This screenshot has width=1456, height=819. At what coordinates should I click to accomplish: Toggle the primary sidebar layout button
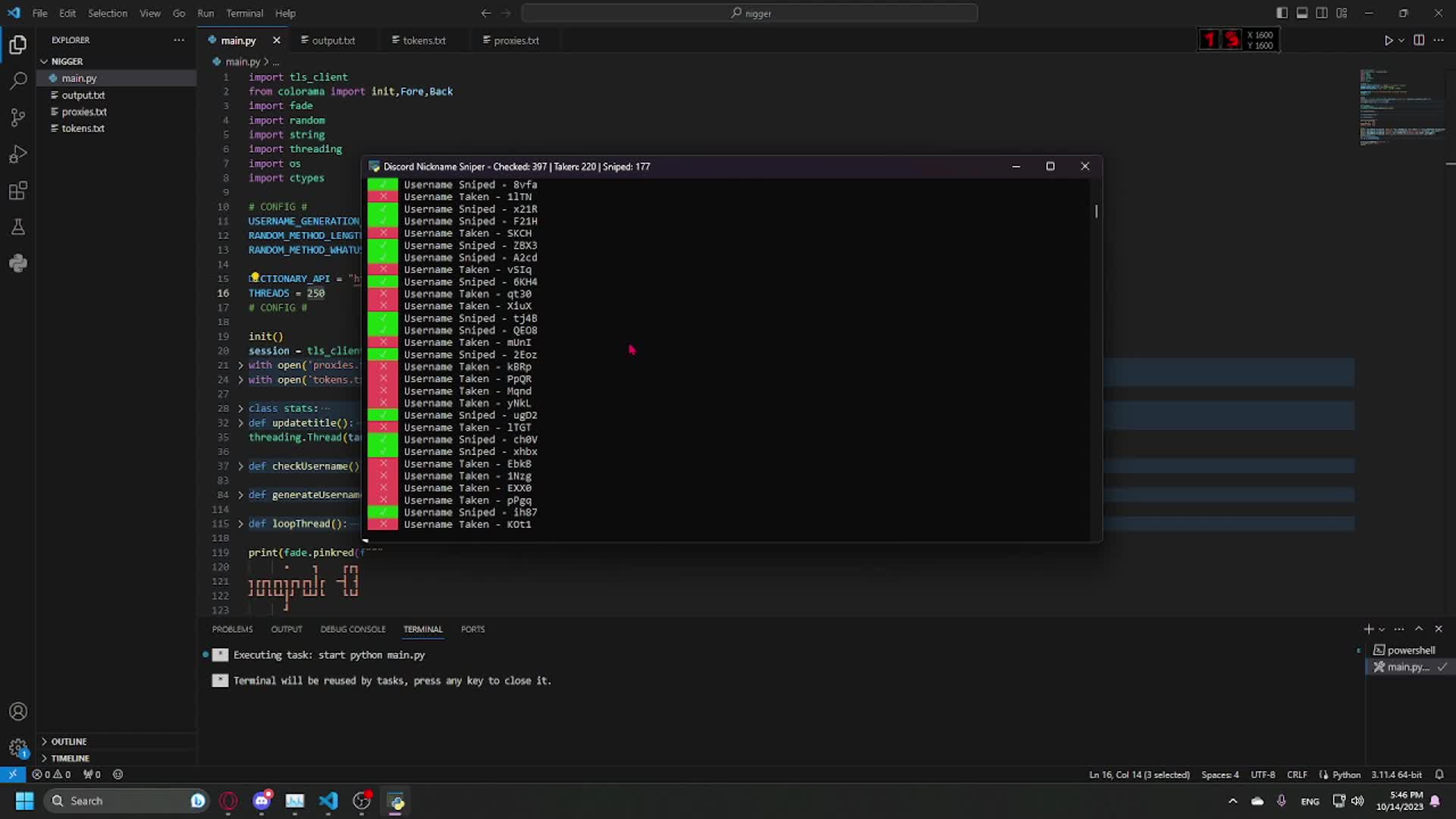1282,13
